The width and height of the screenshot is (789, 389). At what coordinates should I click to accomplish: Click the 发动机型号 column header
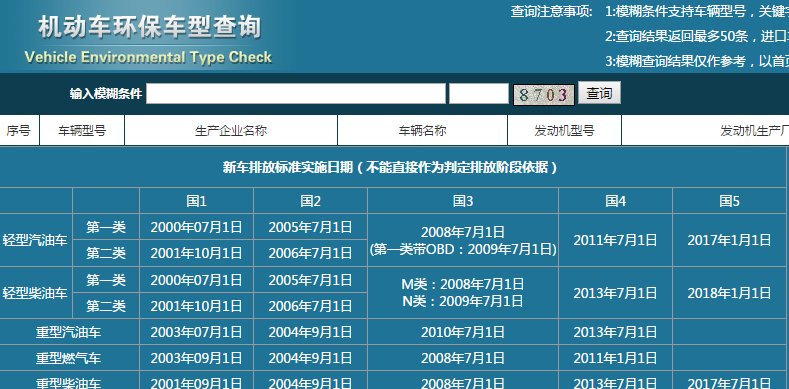(x=565, y=131)
